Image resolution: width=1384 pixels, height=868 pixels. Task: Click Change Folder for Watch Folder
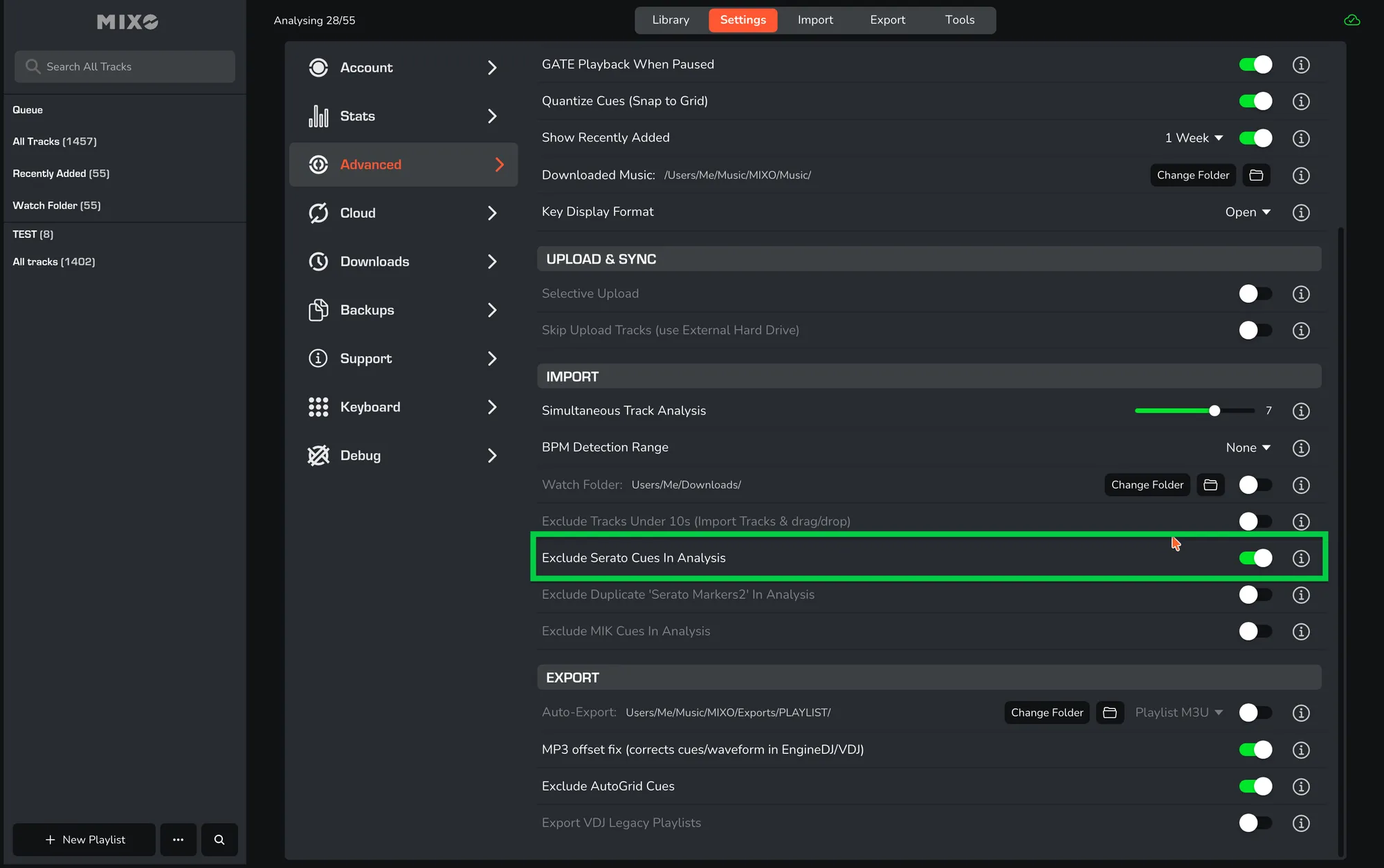1147,485
